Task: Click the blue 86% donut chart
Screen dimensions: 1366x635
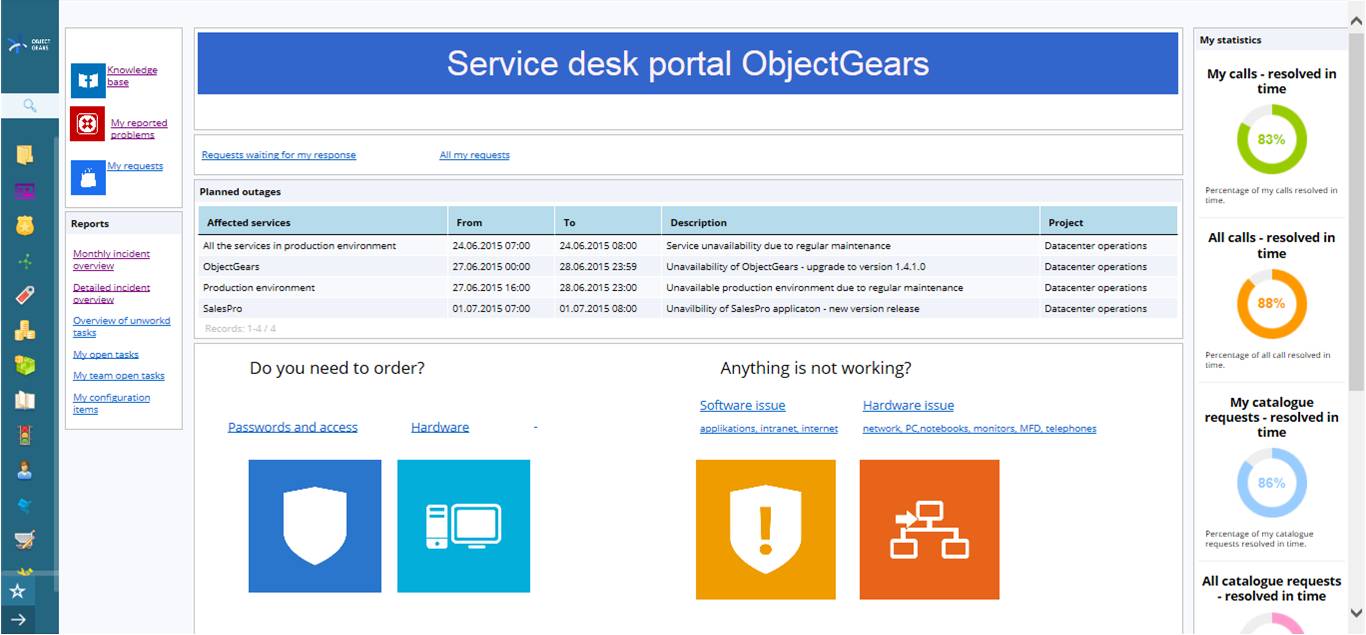Action: [1271, 483]
